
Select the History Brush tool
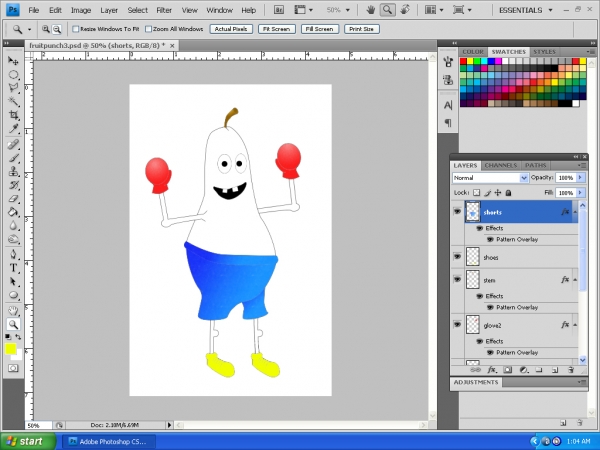13,185
